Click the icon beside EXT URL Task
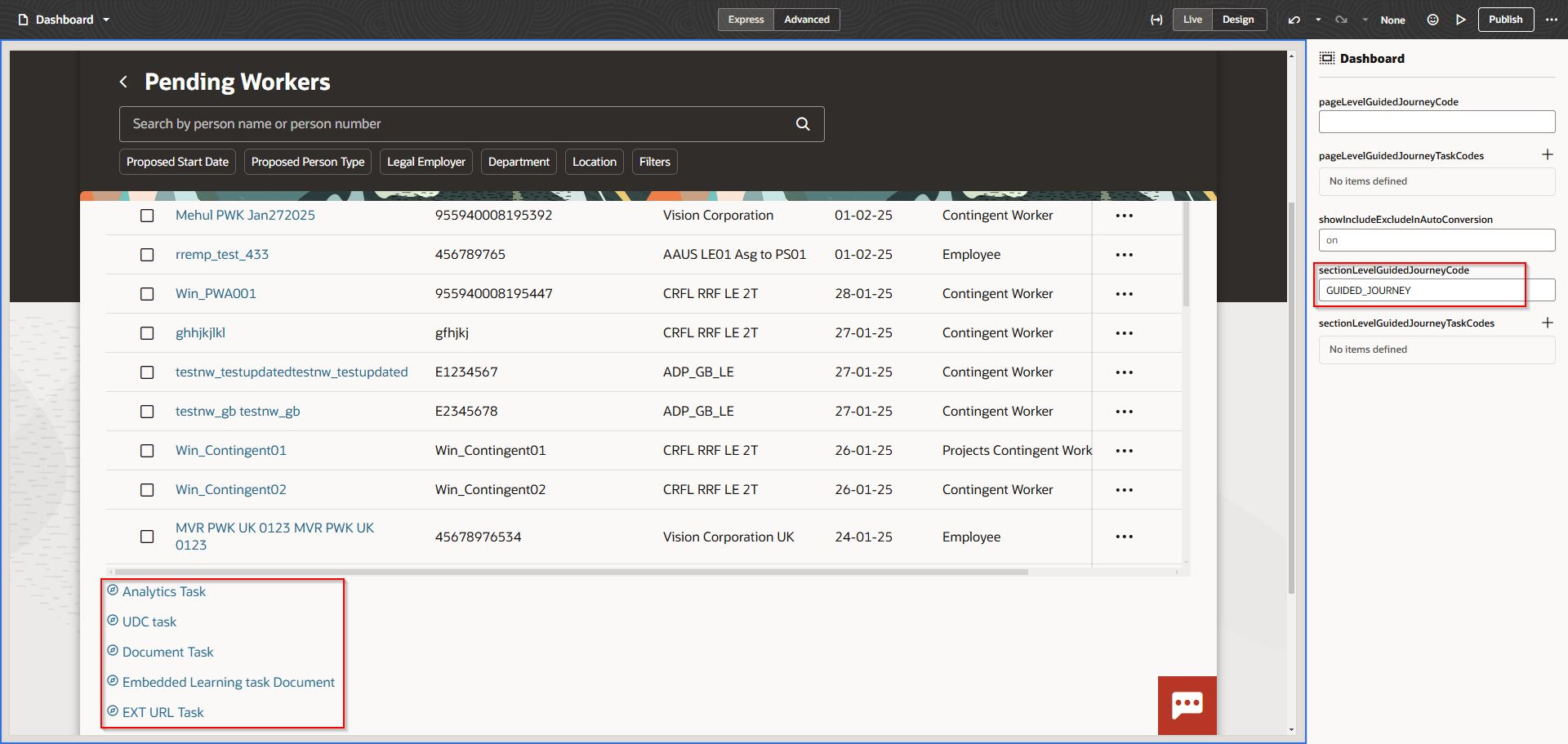 click(113, 711)
